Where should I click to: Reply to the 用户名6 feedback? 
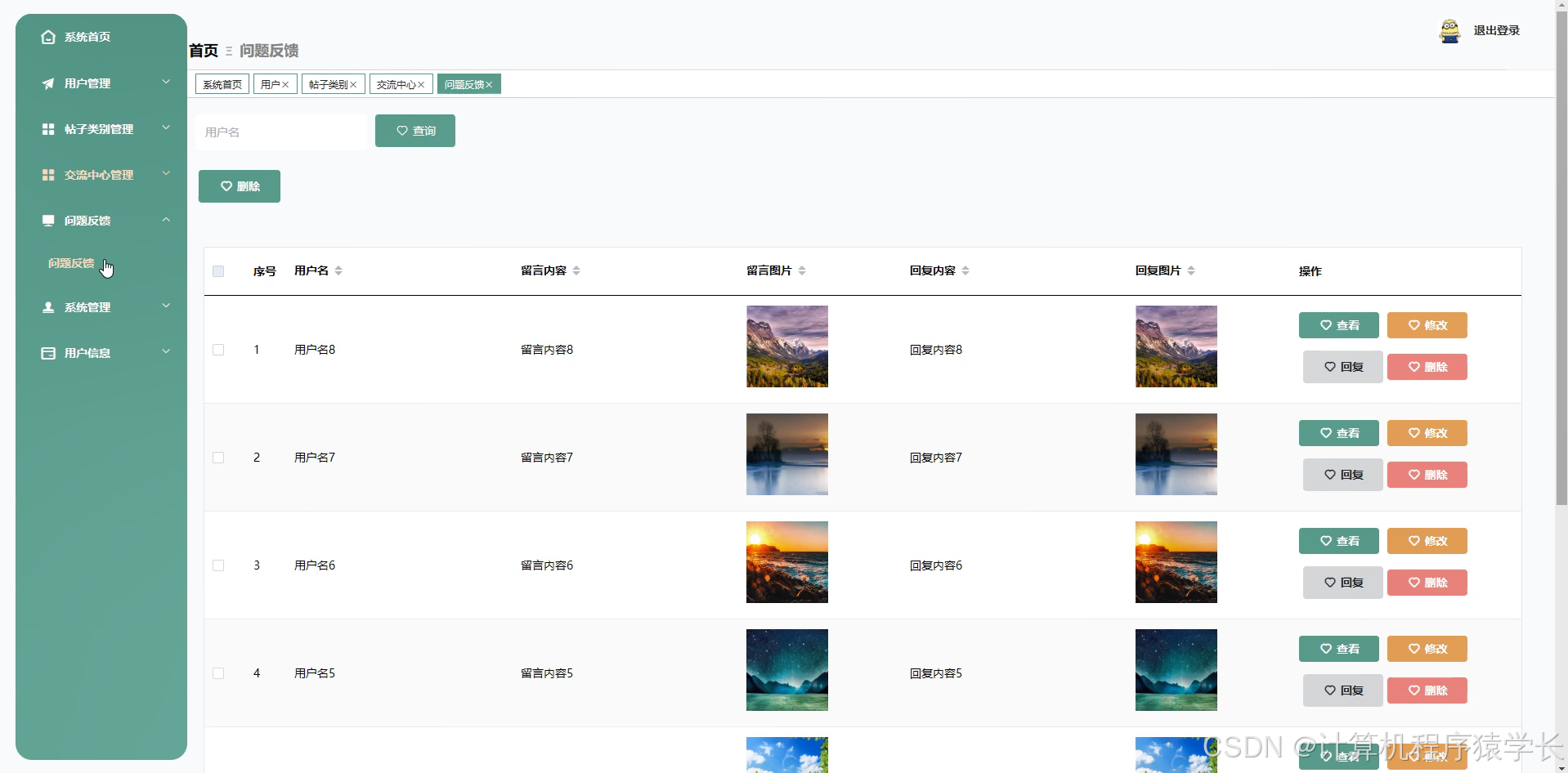click(x=1343, y=583)
